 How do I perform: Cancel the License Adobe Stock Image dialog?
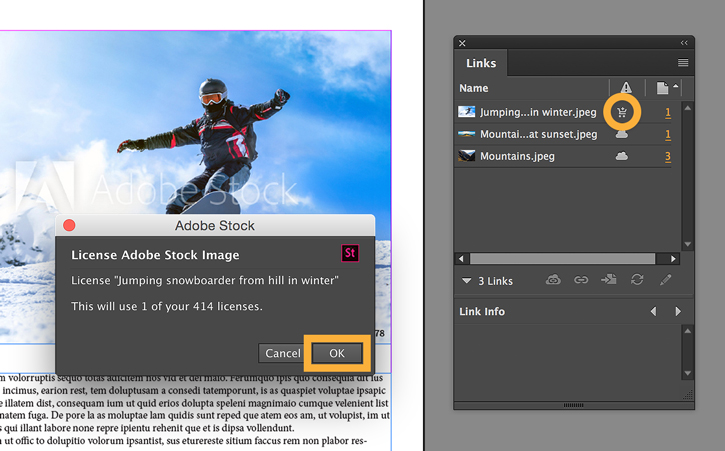283,353
